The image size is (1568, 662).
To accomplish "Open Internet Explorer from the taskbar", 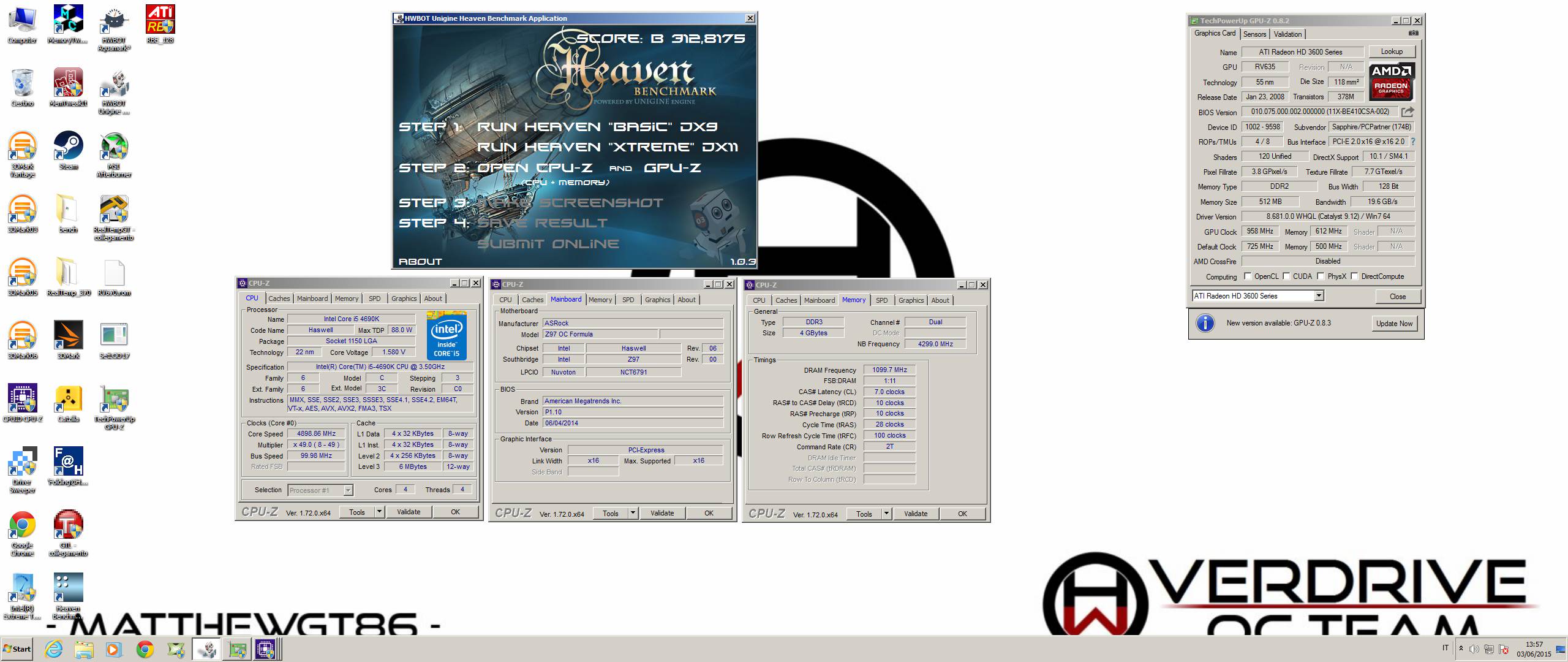I will (54, 649).
